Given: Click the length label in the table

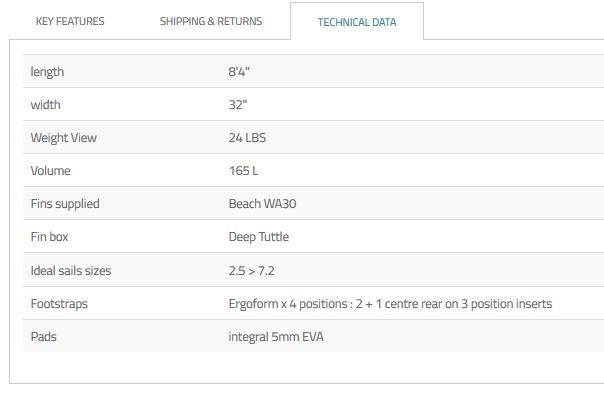Looking at the screenshot, I should pos(47,72).
